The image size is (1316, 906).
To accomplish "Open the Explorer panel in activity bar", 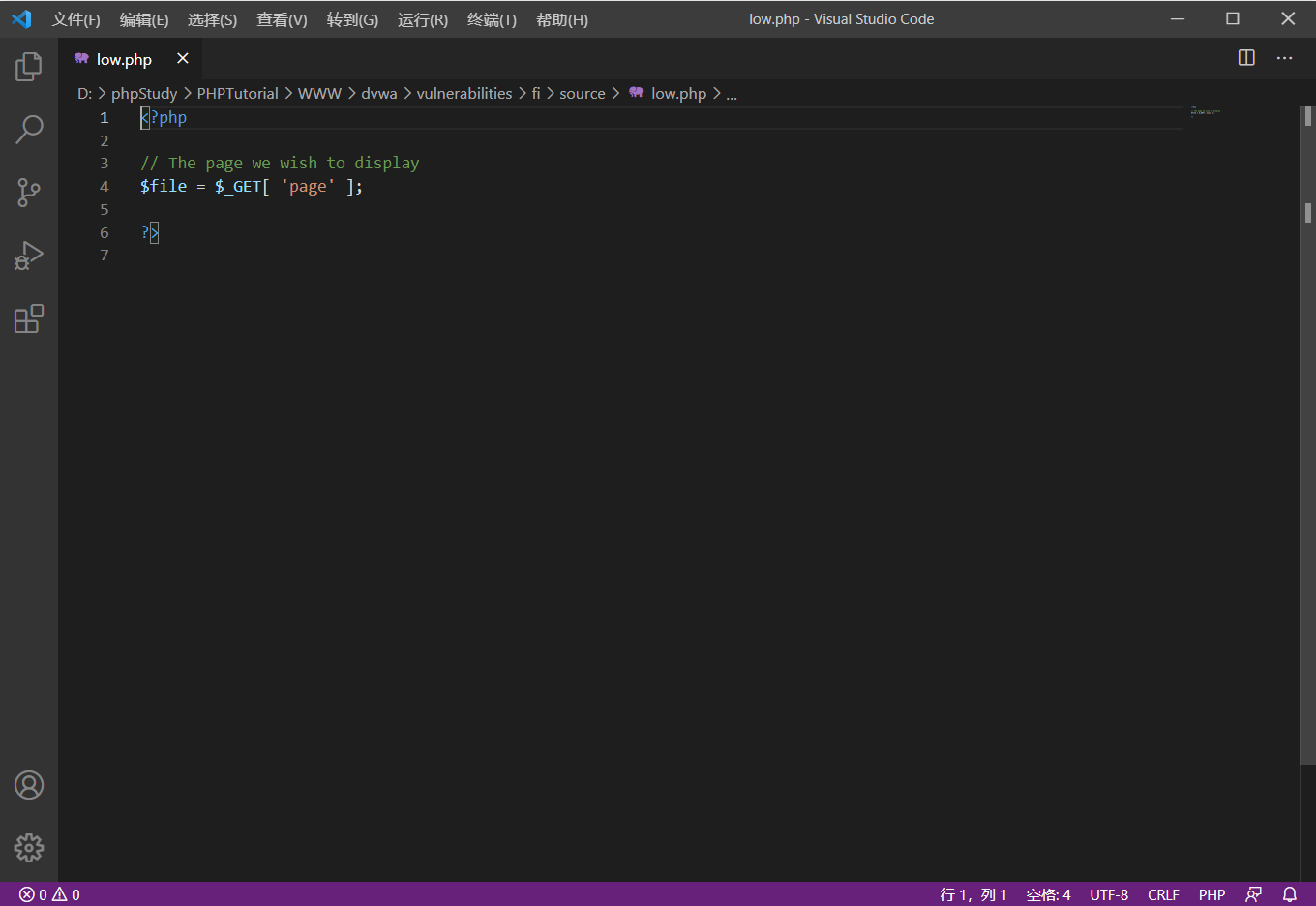I will click(x=29, y=67).
